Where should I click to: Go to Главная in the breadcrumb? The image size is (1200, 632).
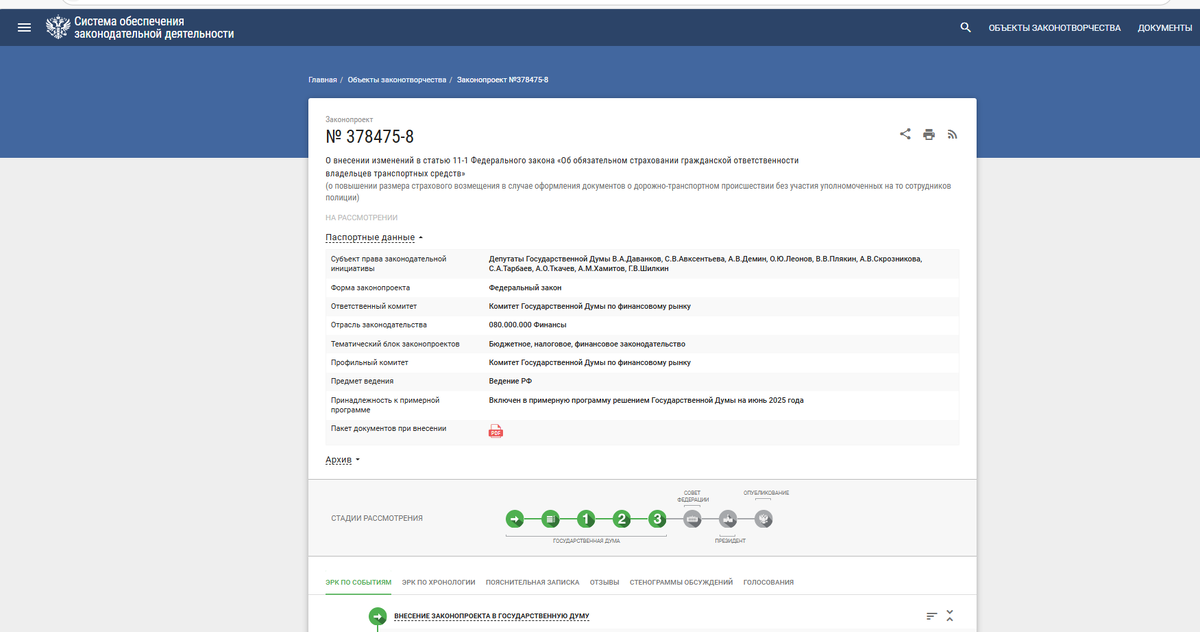(x=322, y=79)
